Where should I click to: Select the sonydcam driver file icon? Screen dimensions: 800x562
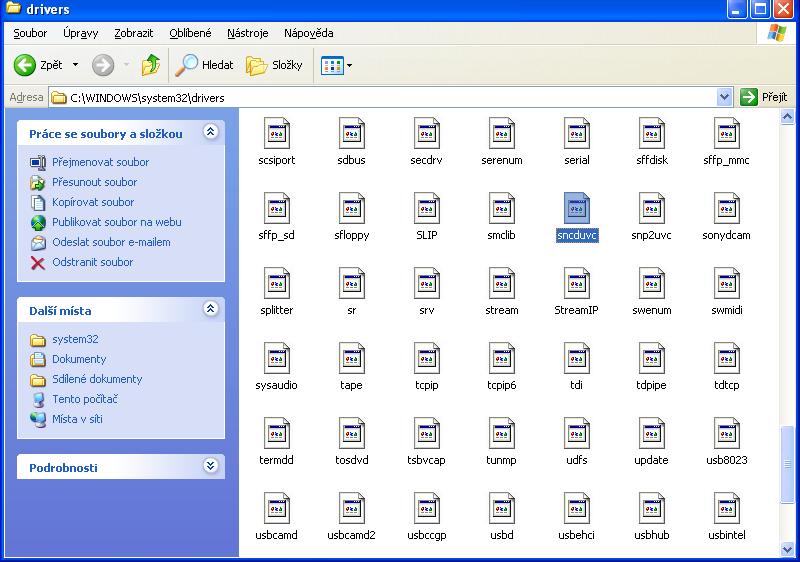click(x=727, y=207)
